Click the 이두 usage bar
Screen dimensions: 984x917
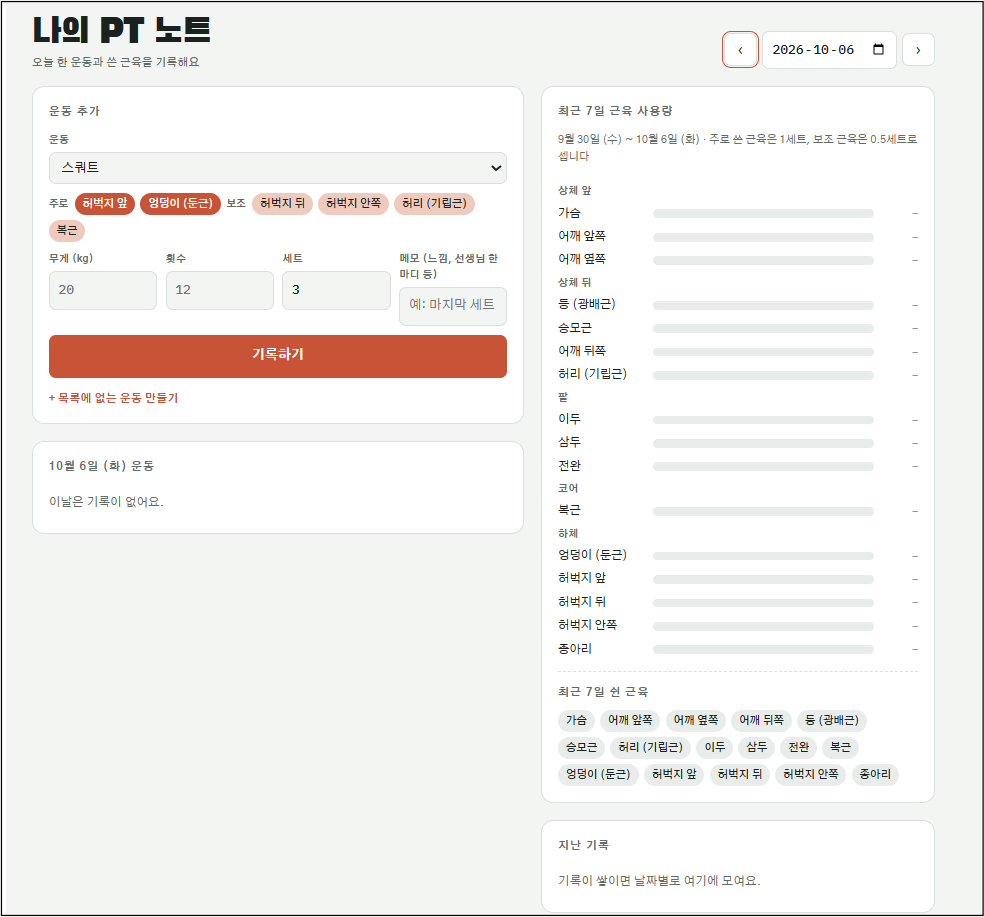click(x=763, y=420)
